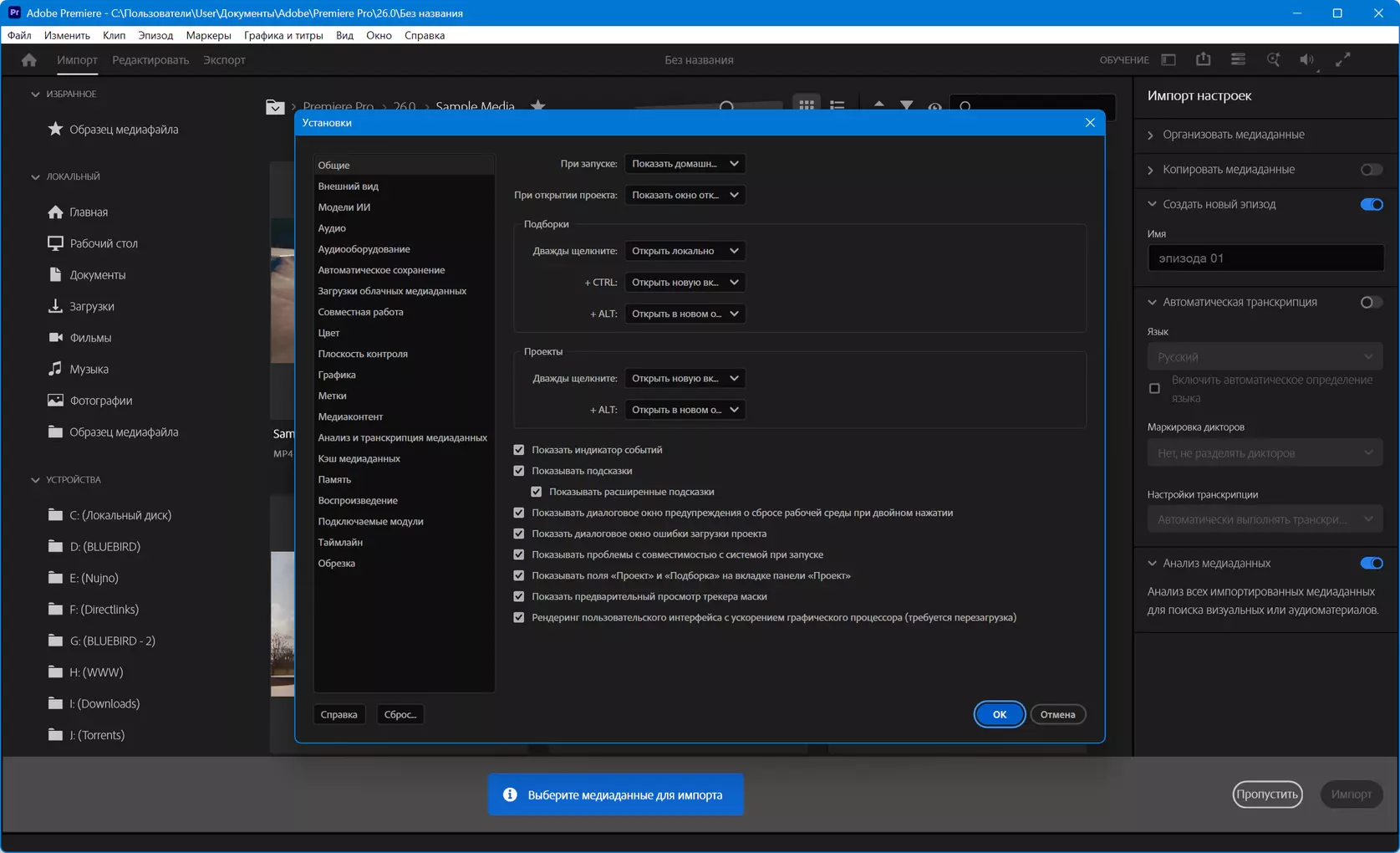Open the ОБУЧЕНИЕ learning link
The width and height of the screenshot is (1400, 853).
[1124, 60]
